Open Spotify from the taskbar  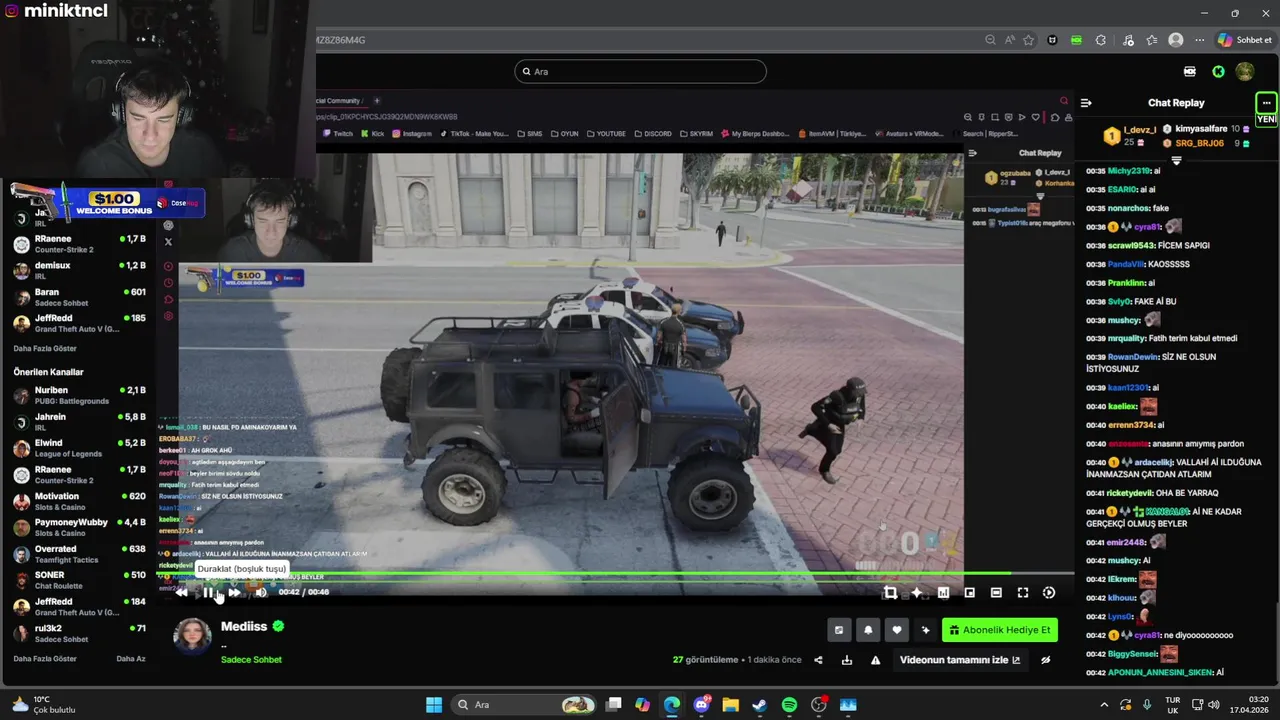click(789, 705)
